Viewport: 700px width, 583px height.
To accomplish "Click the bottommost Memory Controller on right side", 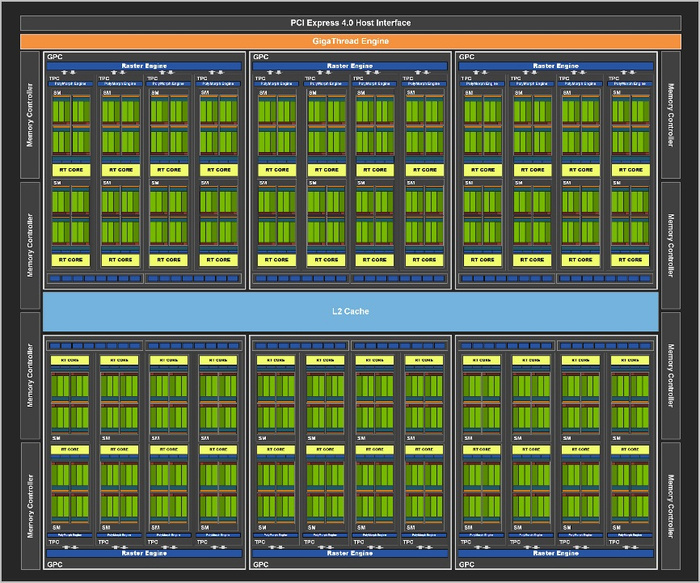I will click(x=670, y=505).
